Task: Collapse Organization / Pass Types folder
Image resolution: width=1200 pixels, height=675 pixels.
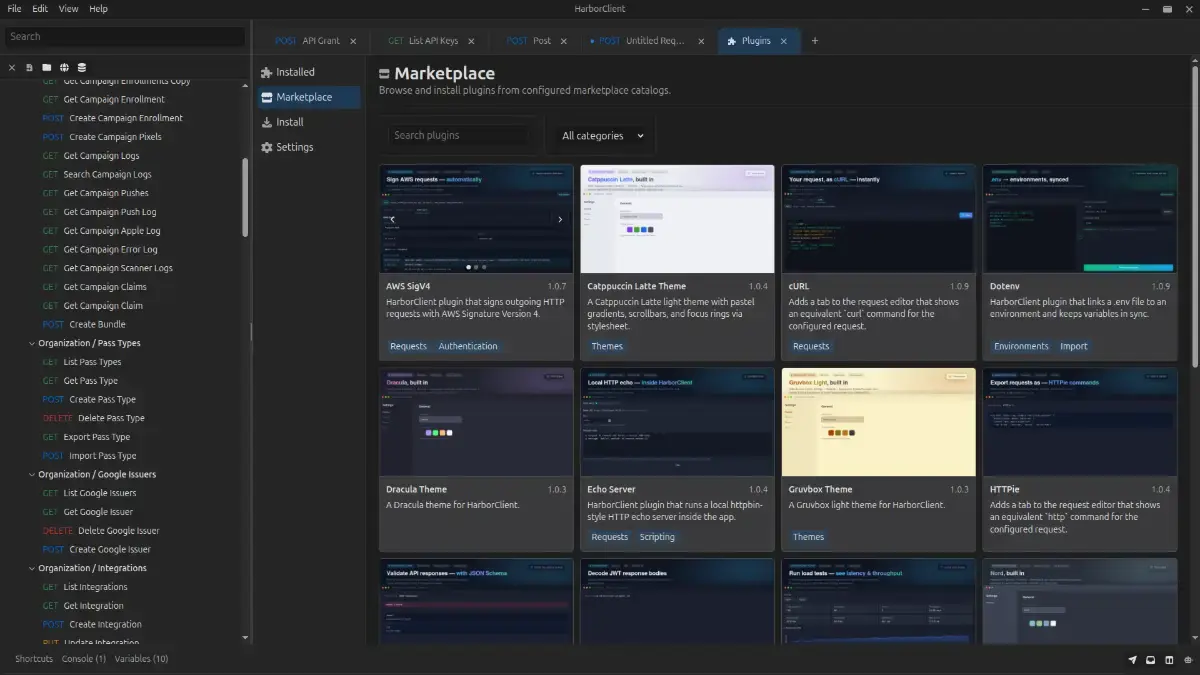Action: click(x=32, y=343)
